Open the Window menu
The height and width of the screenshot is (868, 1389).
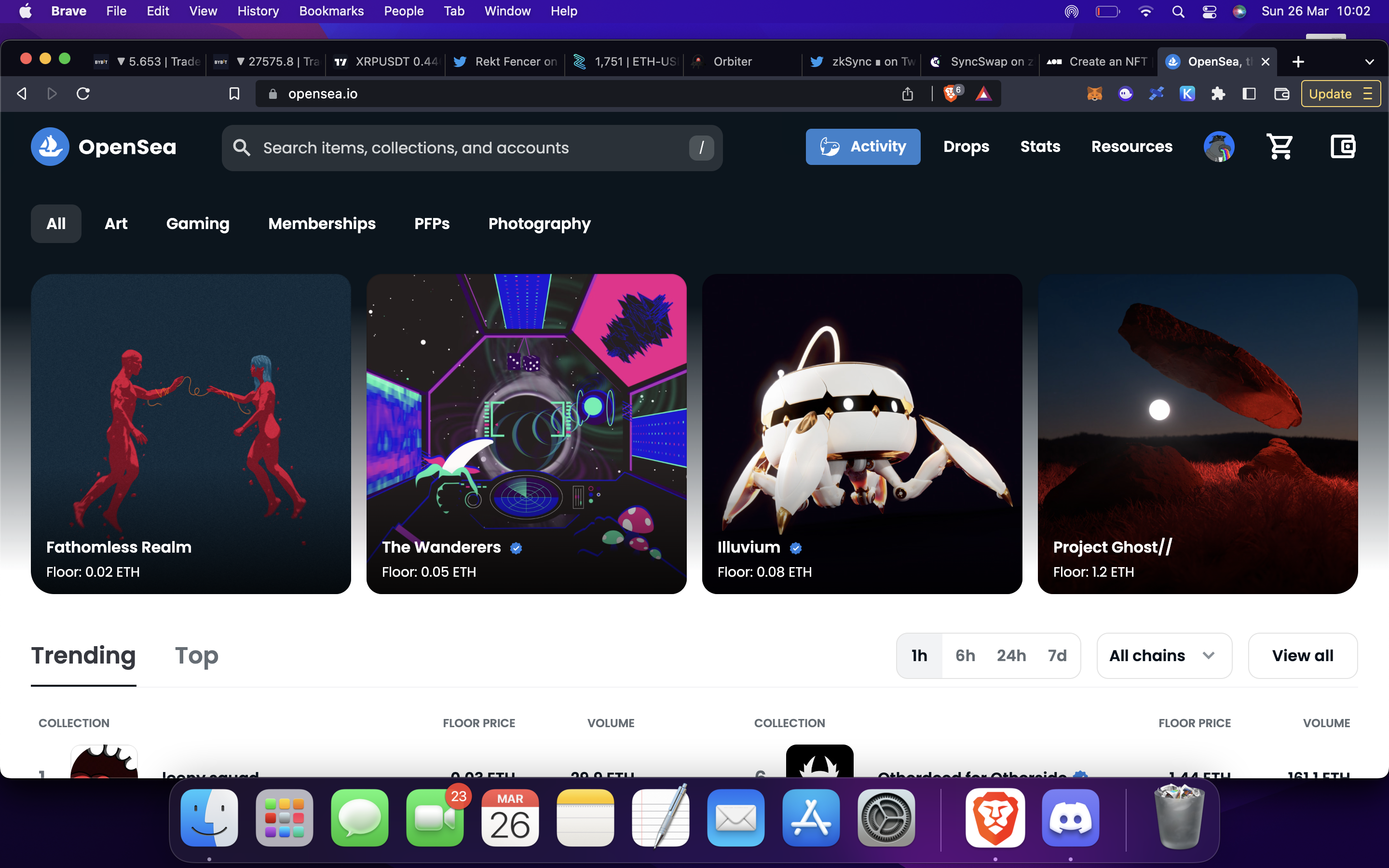(x=507, y=12)
